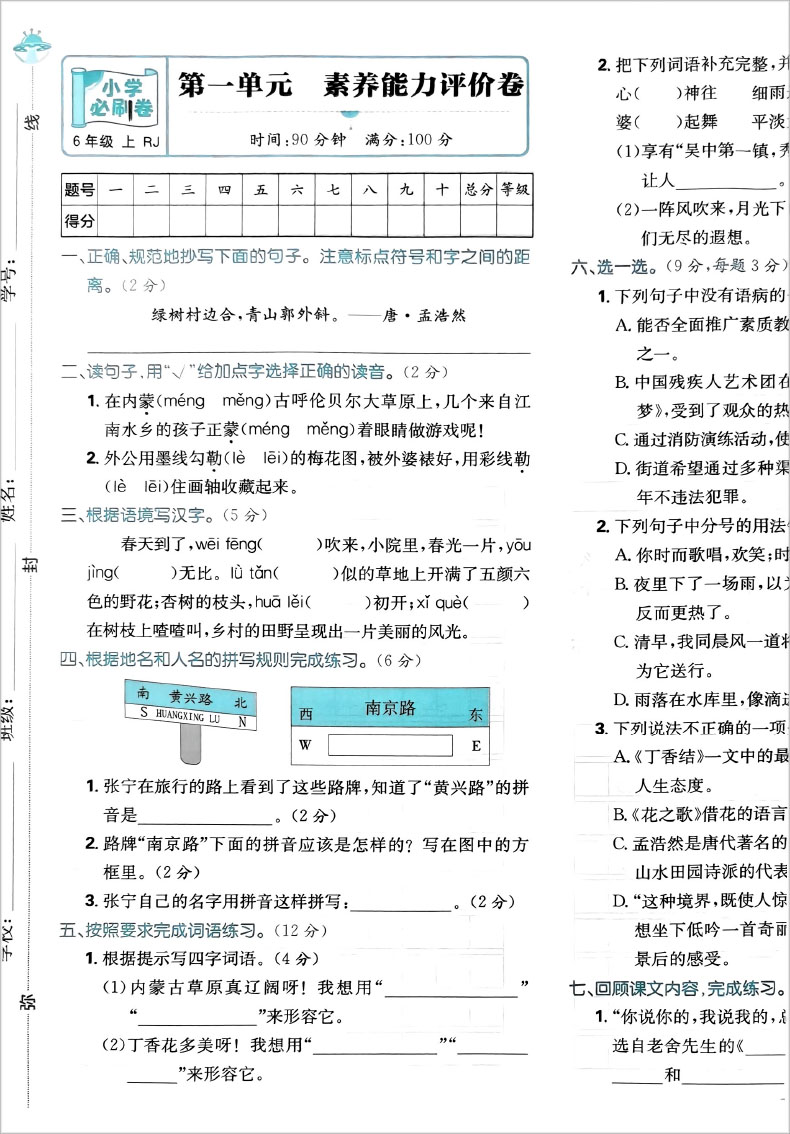790x1134 pixels.
Task: Click the blank line for 黄兴路 pinyin
Action: click(200, 816)
